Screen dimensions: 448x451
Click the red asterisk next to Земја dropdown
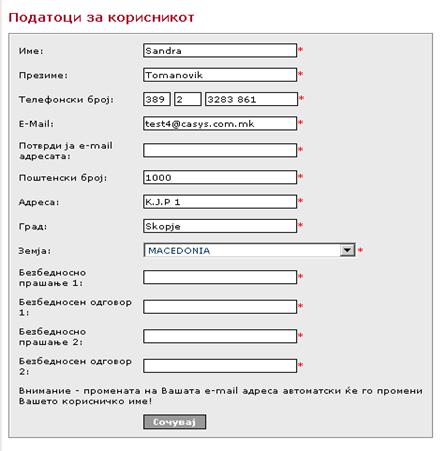point(360,250)
